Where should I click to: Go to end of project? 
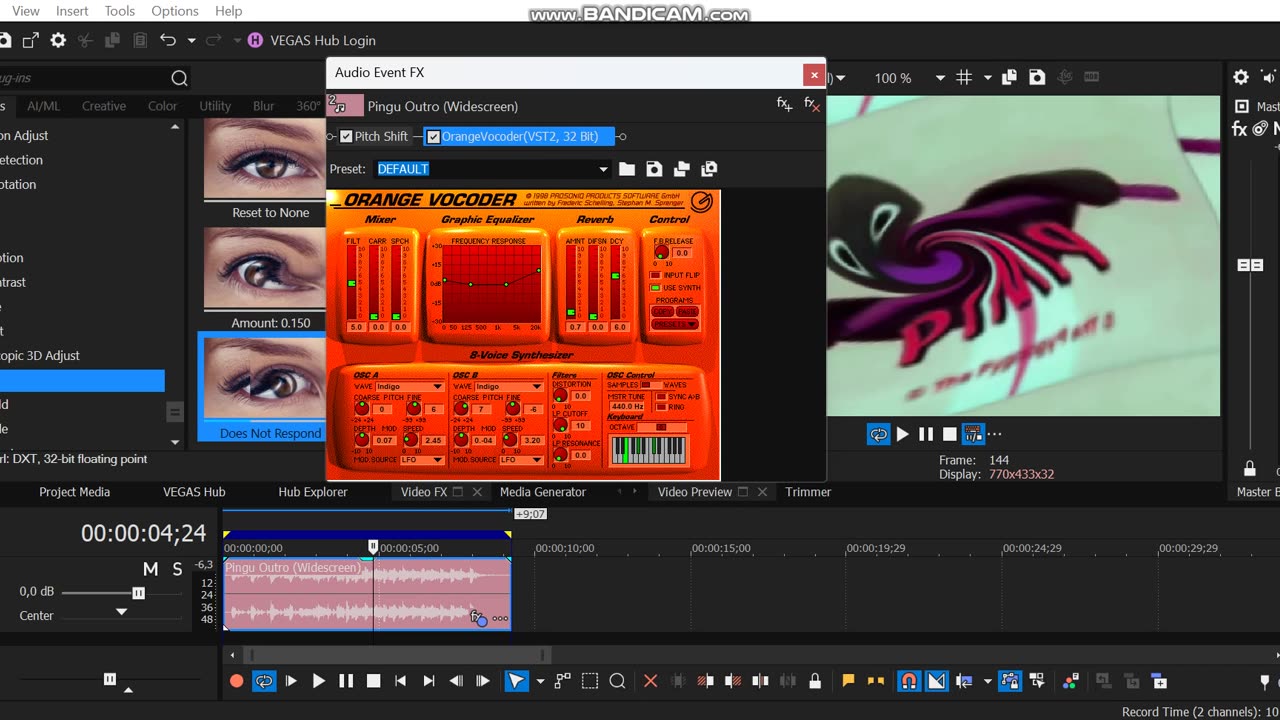point(429,681)
